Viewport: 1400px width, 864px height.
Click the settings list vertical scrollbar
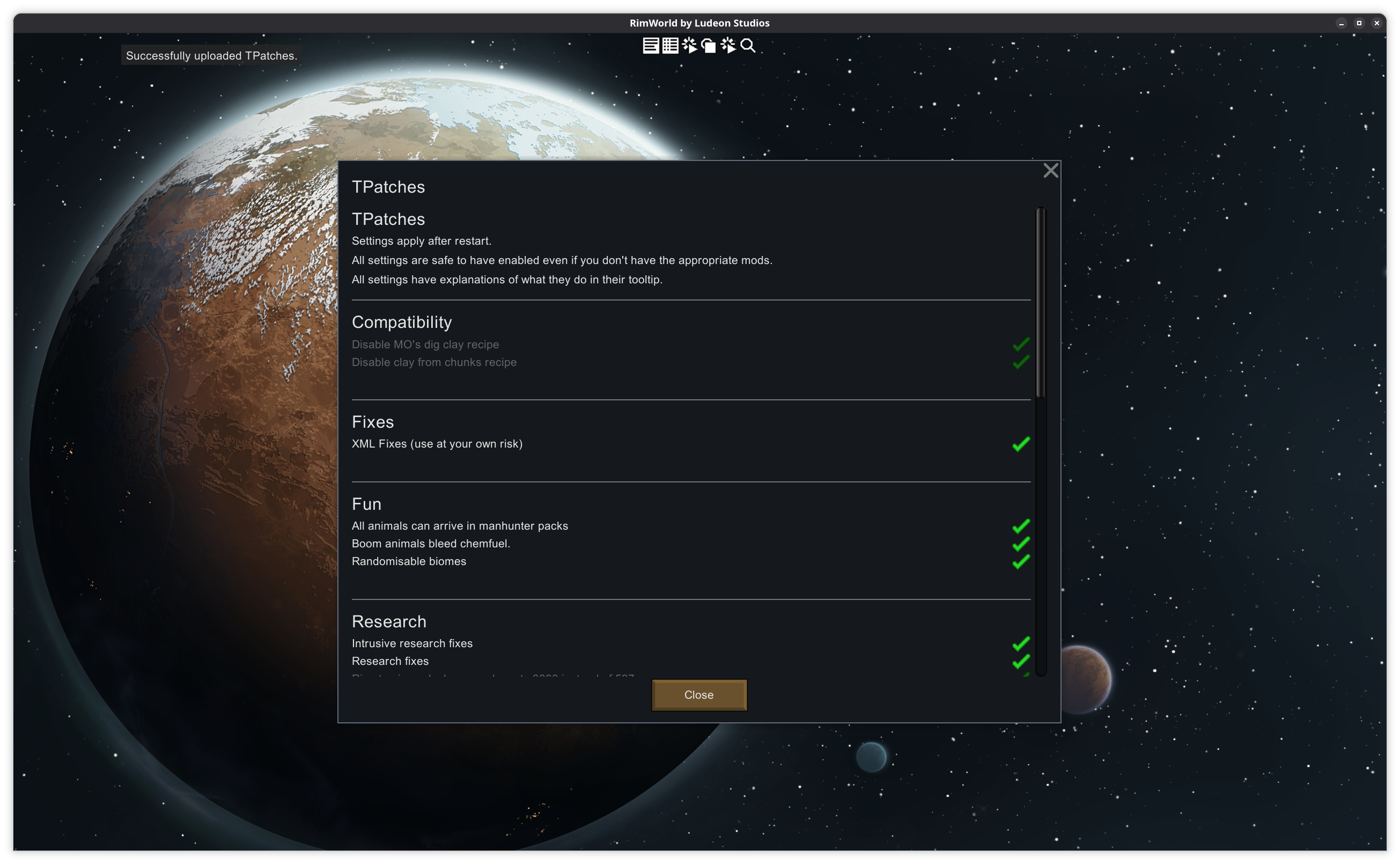(1040, 303)
